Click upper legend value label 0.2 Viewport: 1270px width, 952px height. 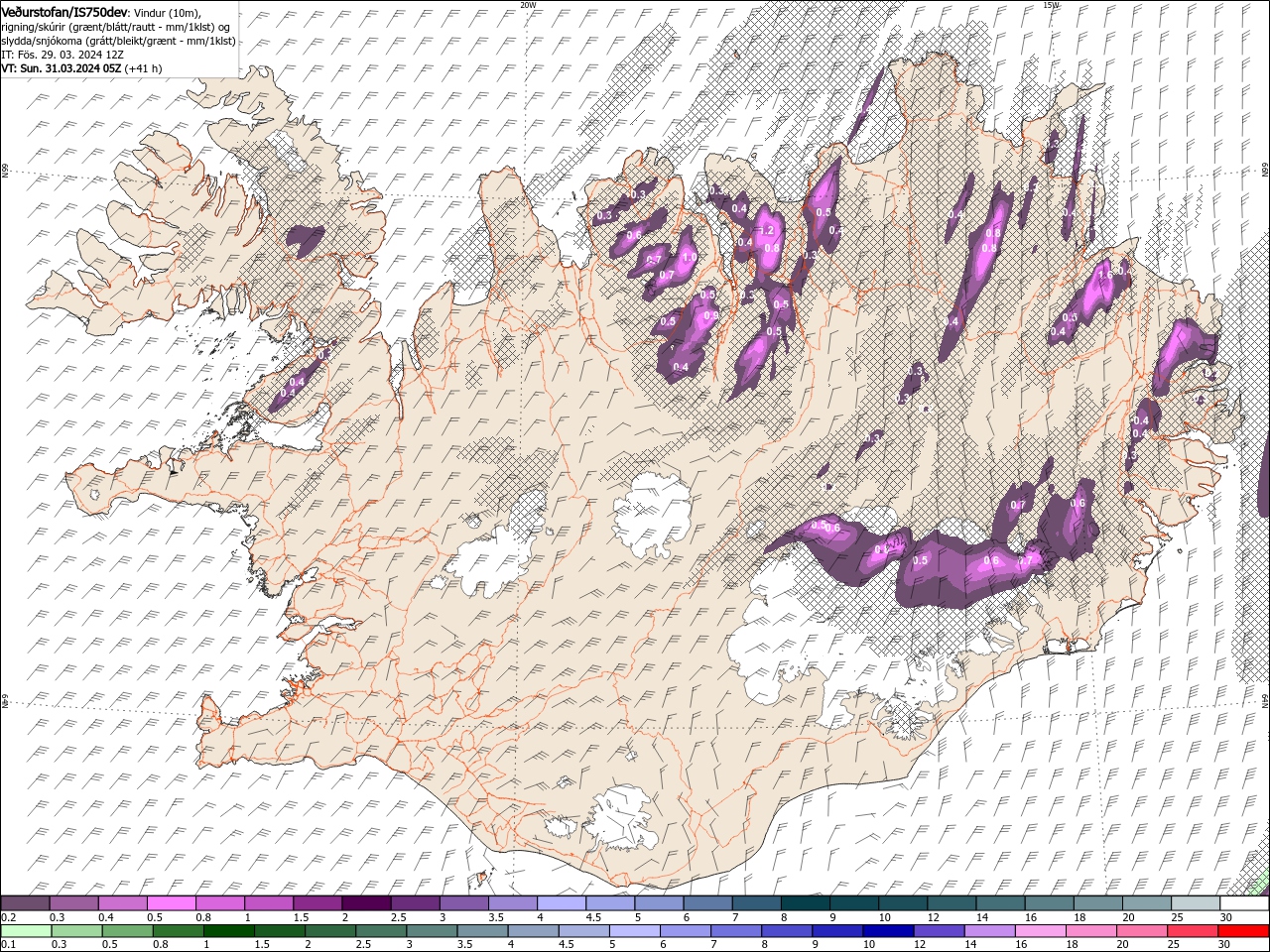(x=8, y=917)
